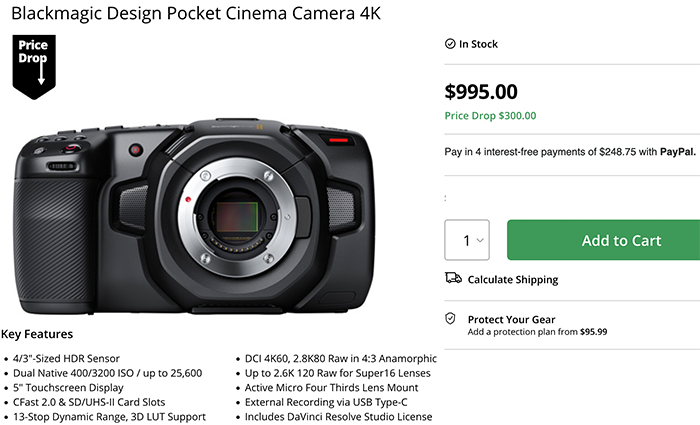The width and height of the screenshot is (700, 425).
Task: Click the In Stock status text
Action: tap(478, 44)
